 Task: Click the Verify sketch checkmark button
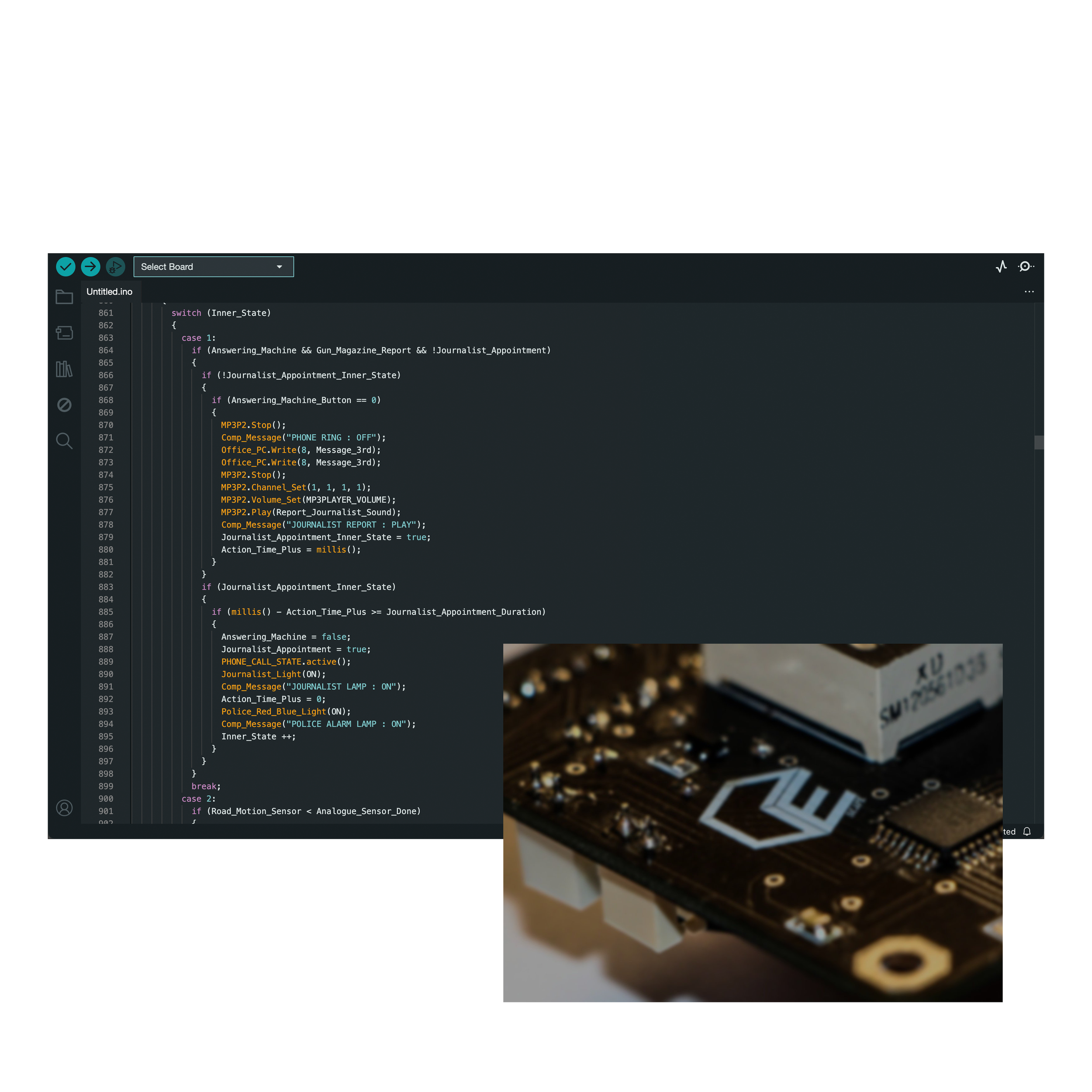pos(66,266)
